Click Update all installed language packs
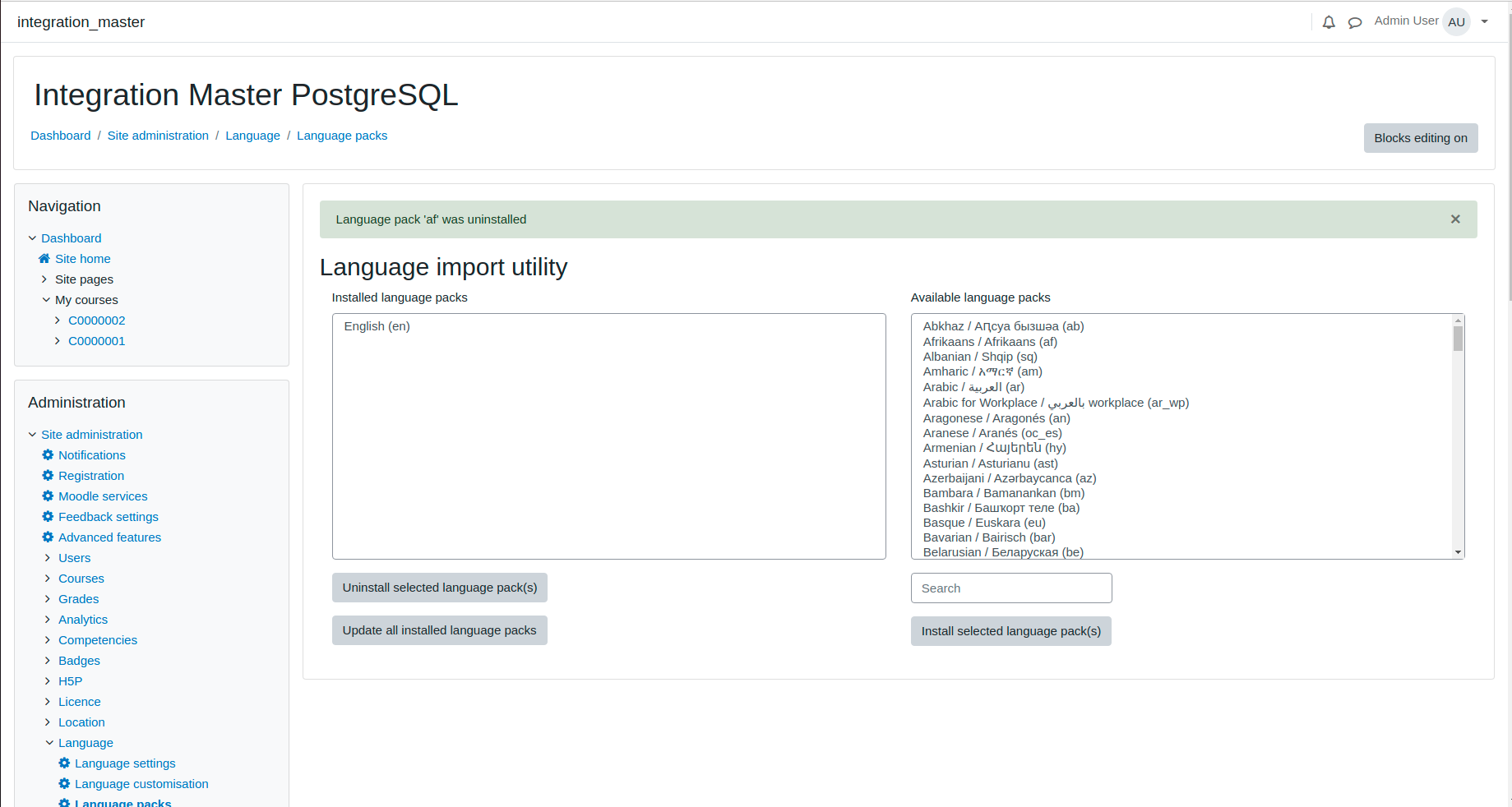Screen dimensions: 1512x807 (x=440, y=630)
